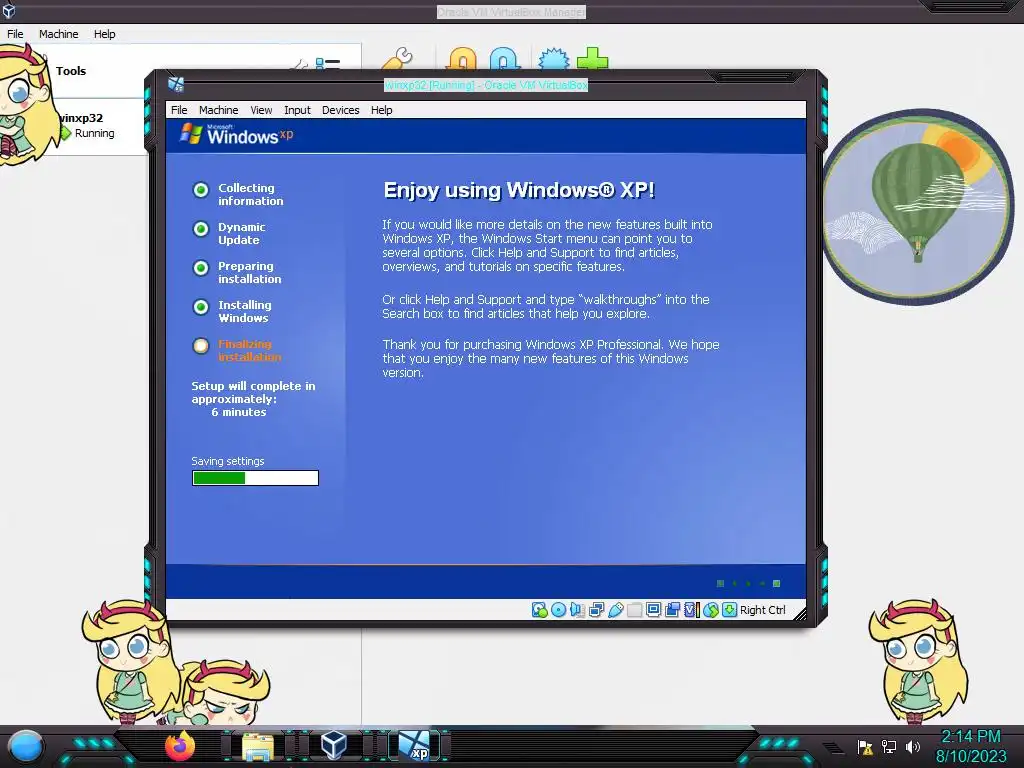This screenshot has width=1024, height=768.
Task: Click the CPU virtualization status icon
Action: tap(692, 610)
